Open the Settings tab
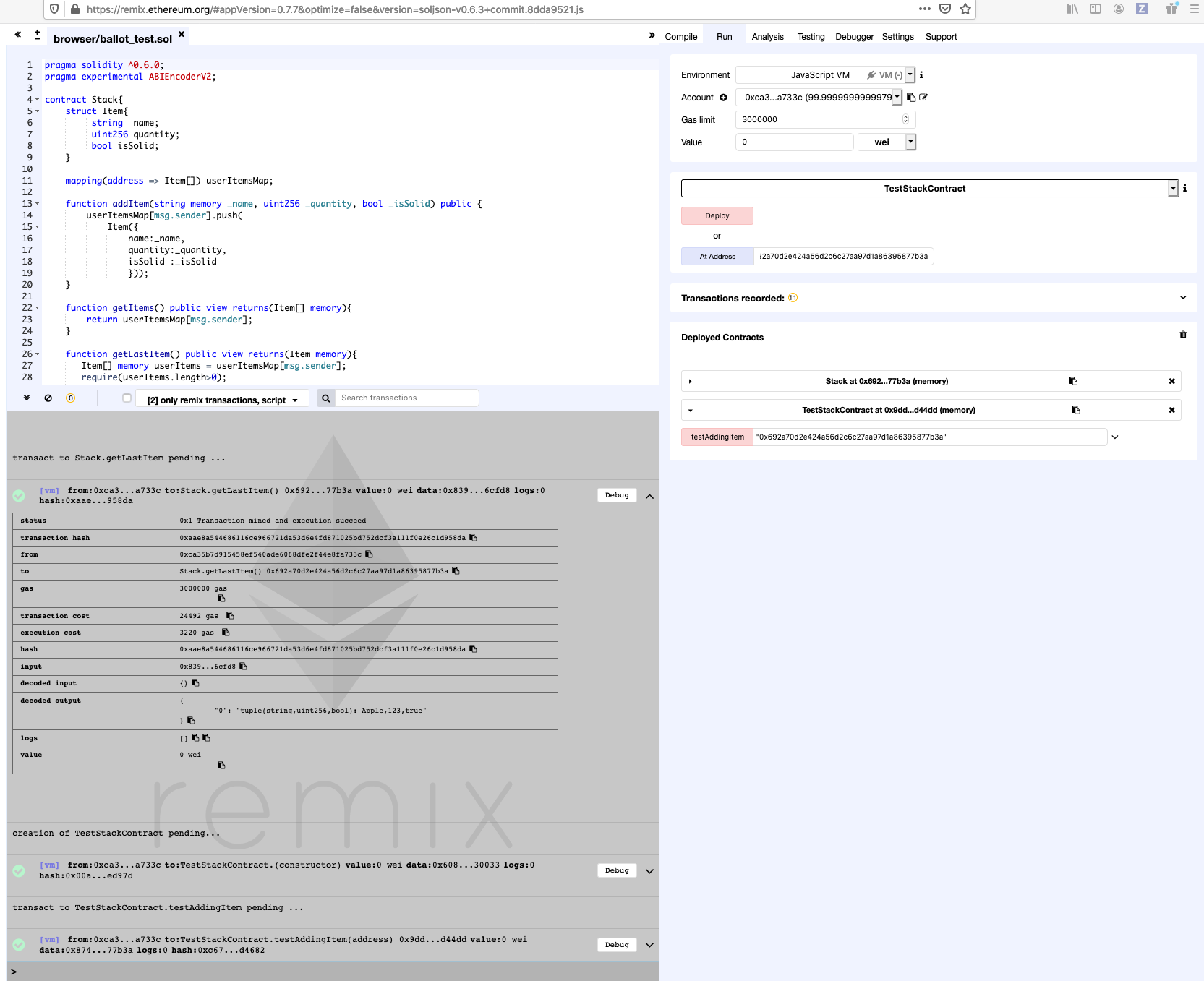This screenshot has width=1204, height=981. pos(897,37)
